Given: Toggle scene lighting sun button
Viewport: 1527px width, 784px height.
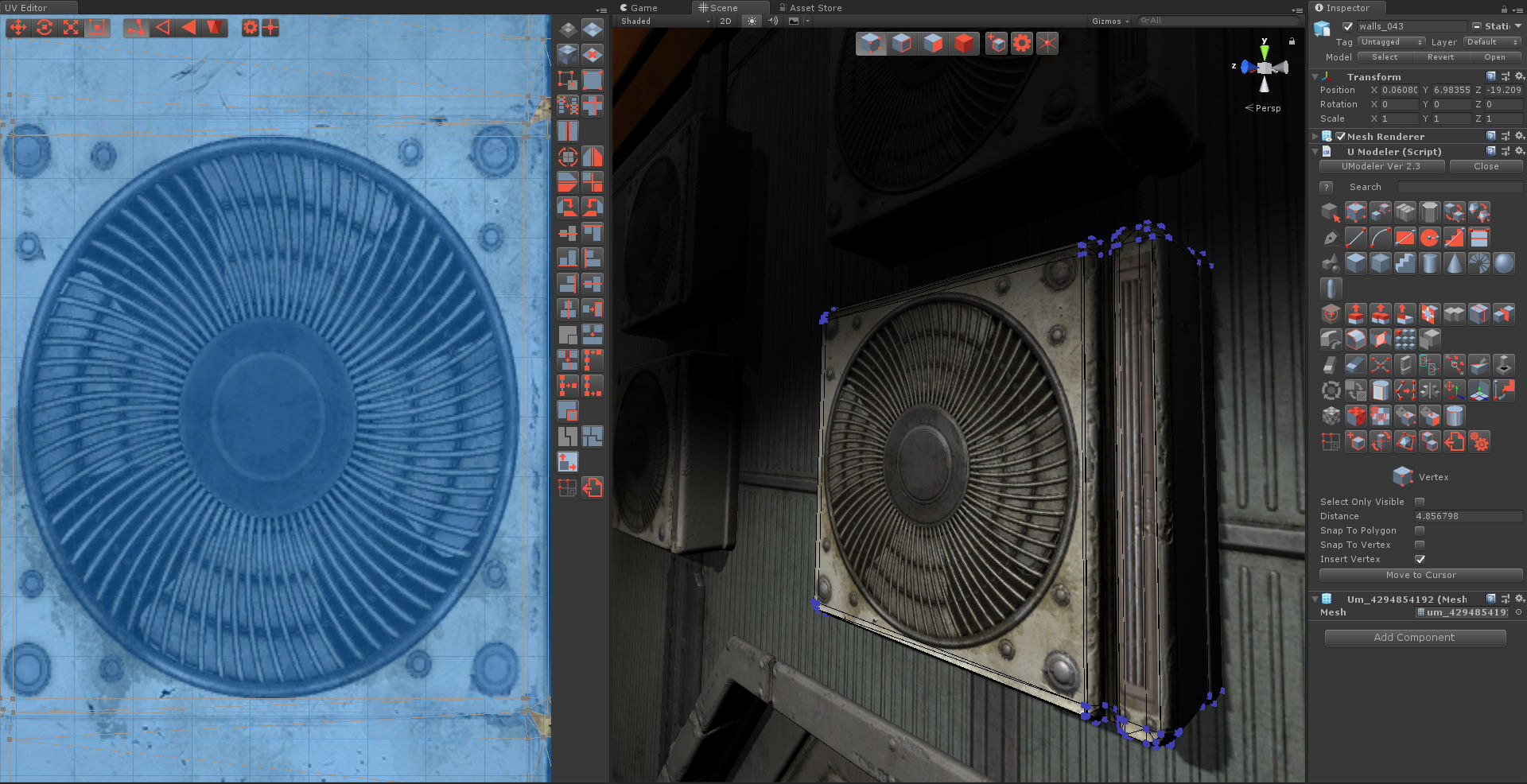Looking at the screenshot, I should [752, 21].
